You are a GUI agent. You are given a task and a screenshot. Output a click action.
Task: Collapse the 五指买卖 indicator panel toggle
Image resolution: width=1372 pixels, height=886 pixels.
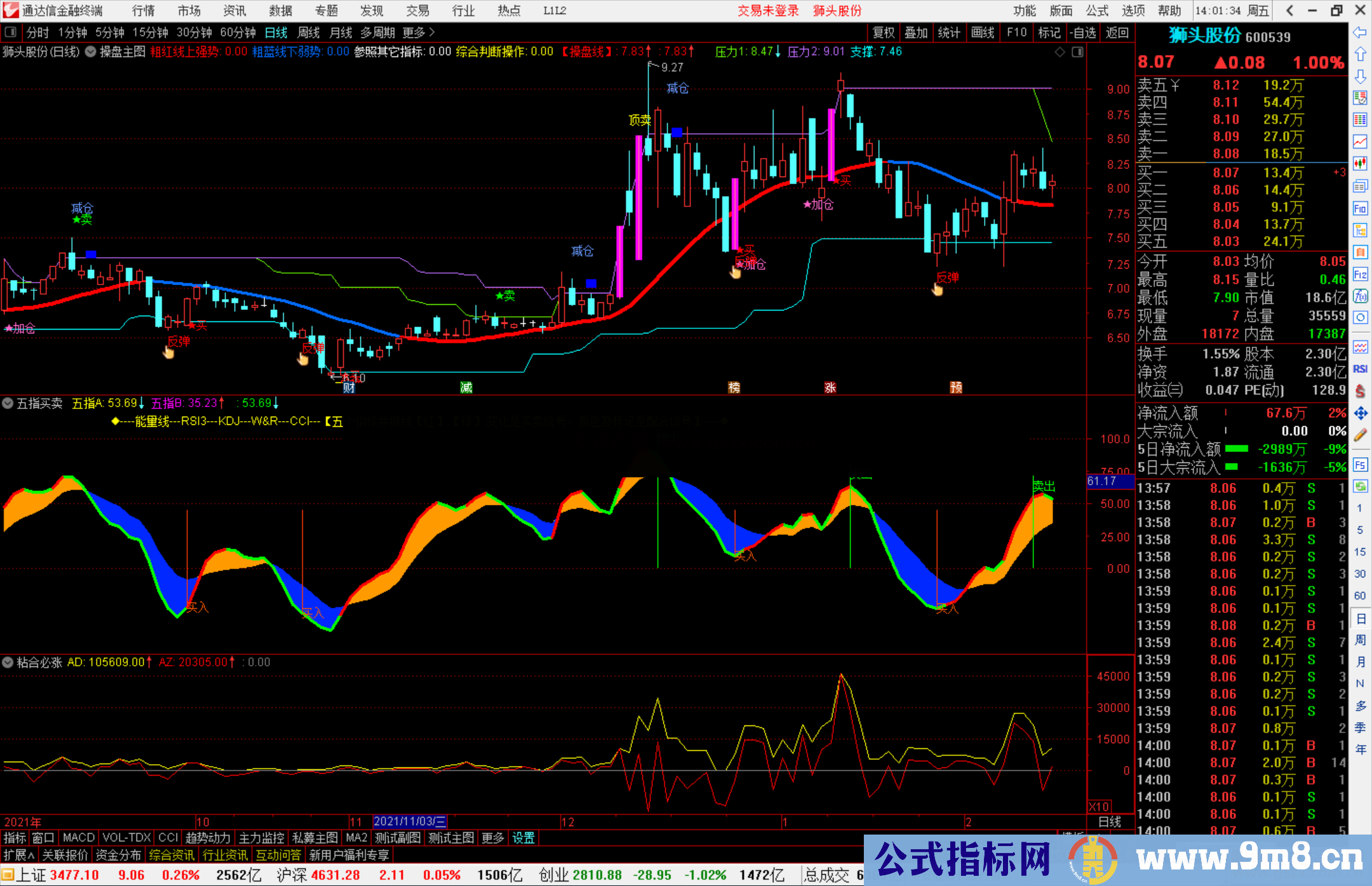[x=8, y=403]
